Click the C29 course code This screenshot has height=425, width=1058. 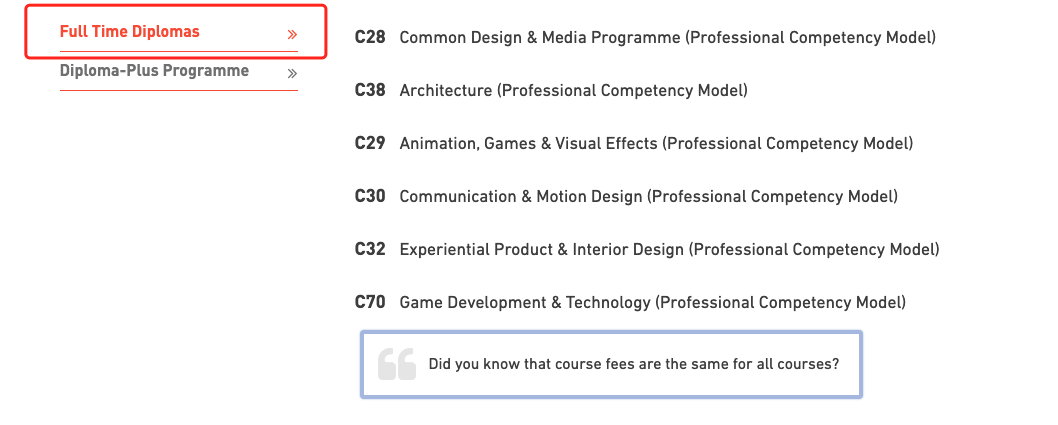click(370, 143)
